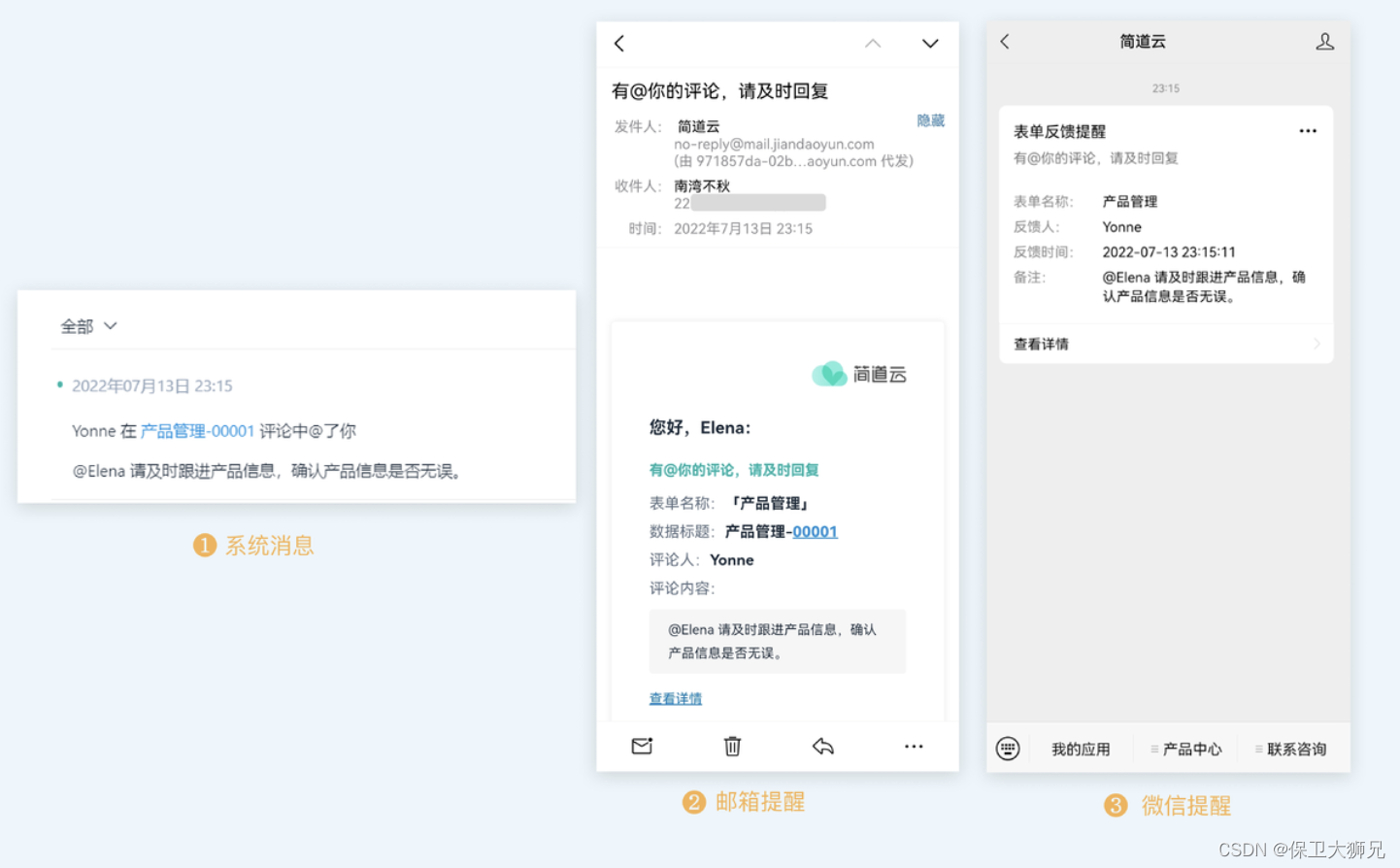Click feedback time 2022-07-13 23:15:11
Viewport: 1400px width, 868px height.
(1169, 251)
